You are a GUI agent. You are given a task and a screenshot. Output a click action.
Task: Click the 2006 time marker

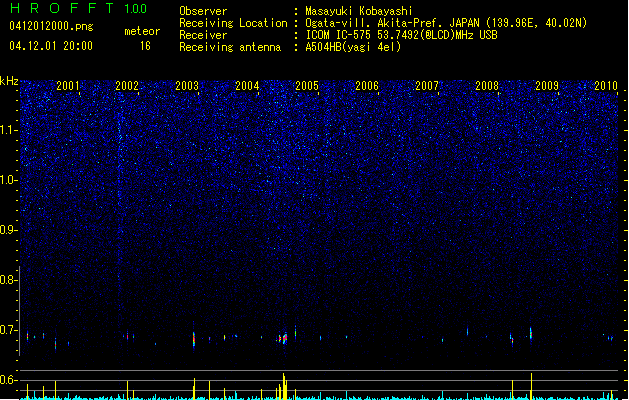[367, 86]
